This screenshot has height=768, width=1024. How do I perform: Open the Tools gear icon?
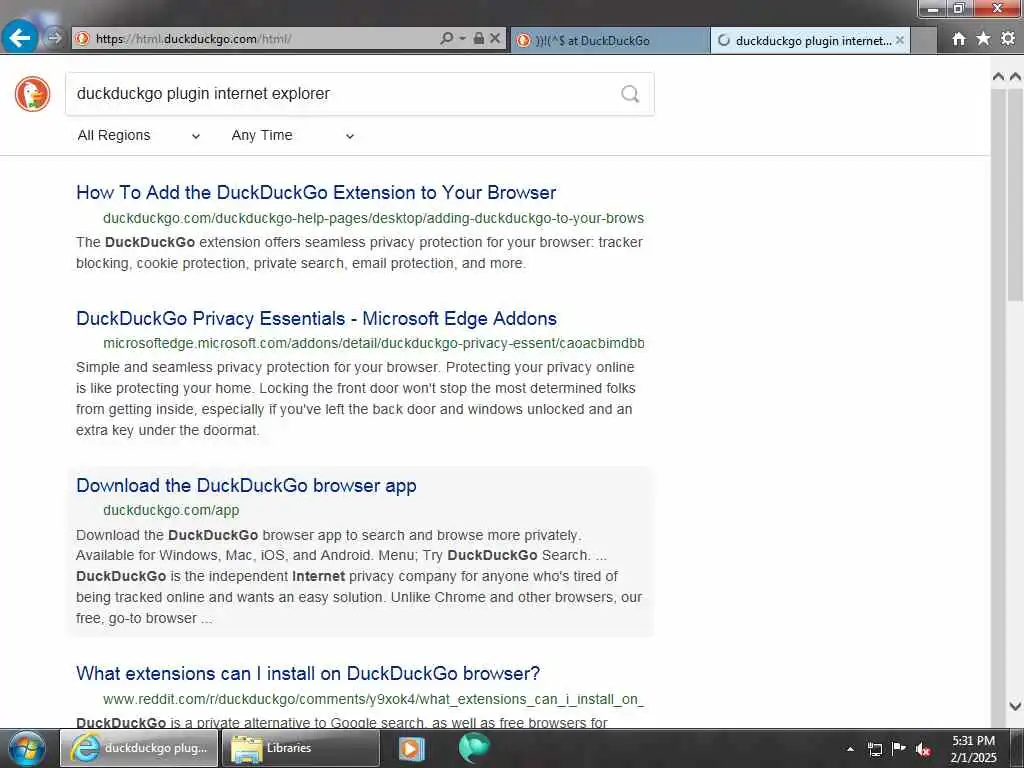coord(1008,39)
